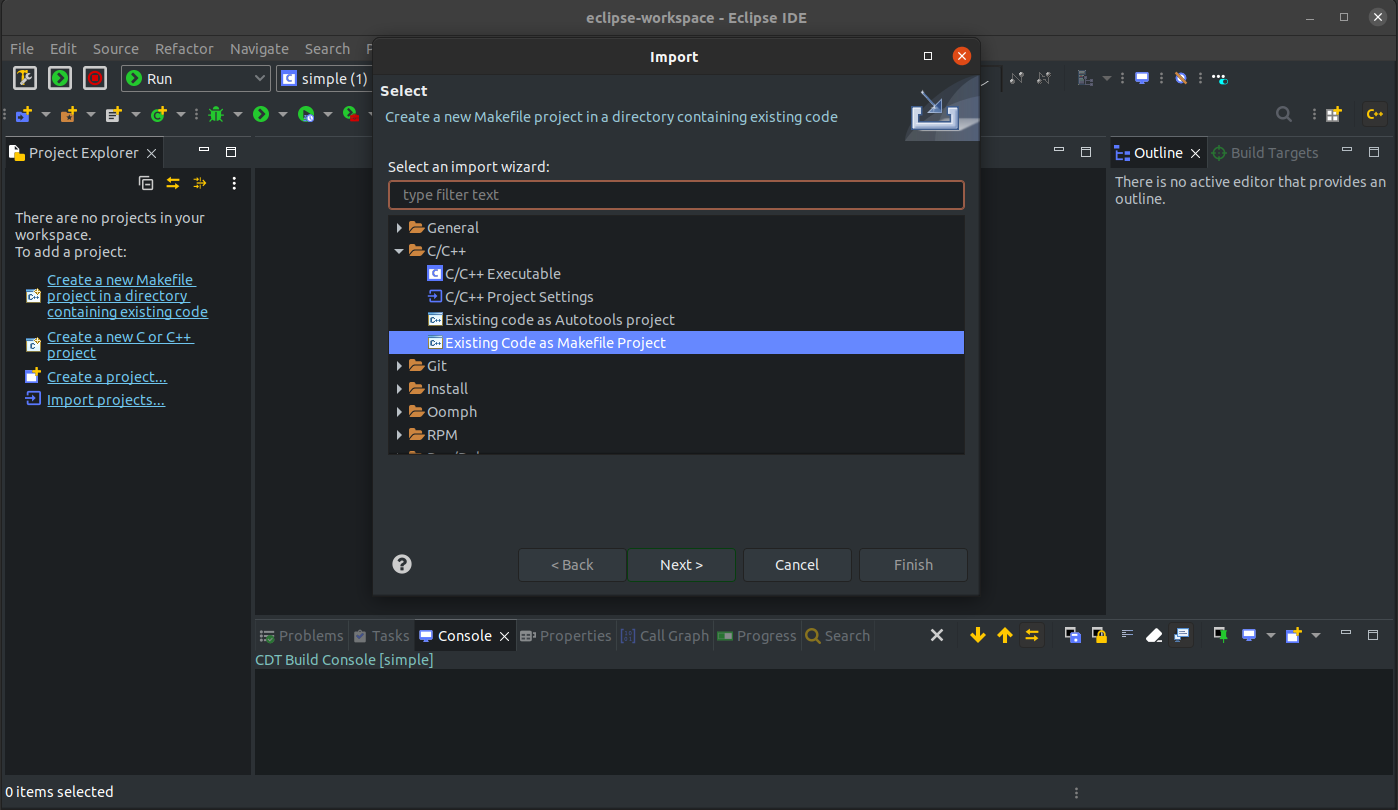Click the Open Console icon with plus
The height and width of the screenshot is (810, 1398).
tap(1294, 635)
